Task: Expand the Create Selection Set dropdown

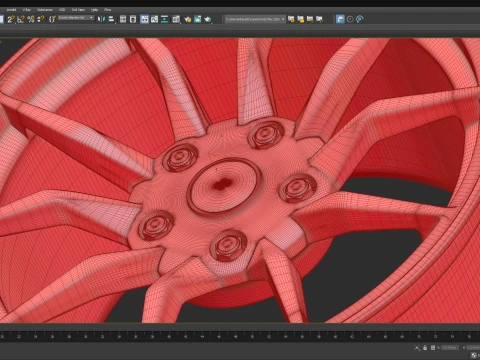Action: (76, 18)
